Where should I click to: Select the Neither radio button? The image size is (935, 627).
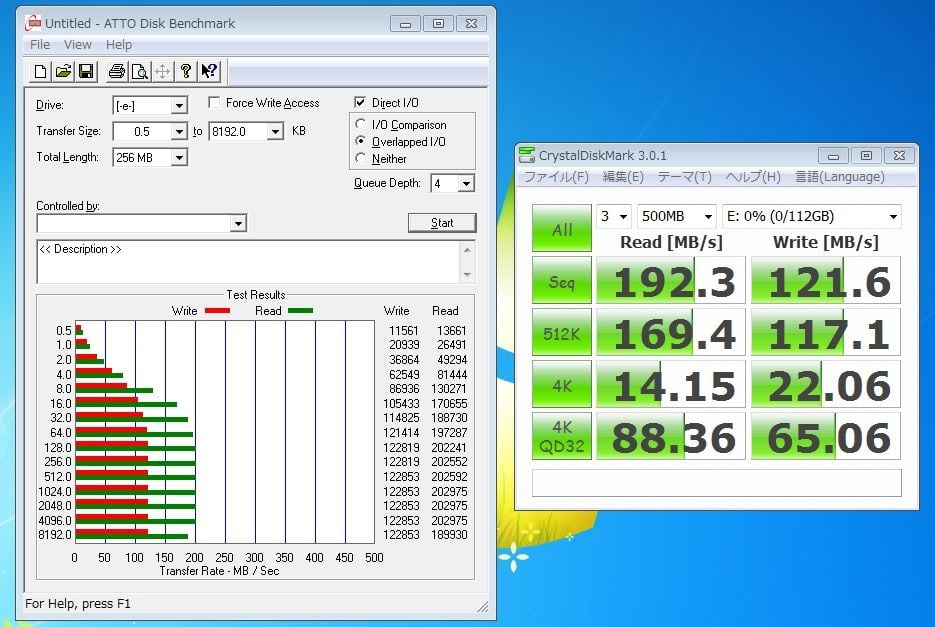pos(360,158)
